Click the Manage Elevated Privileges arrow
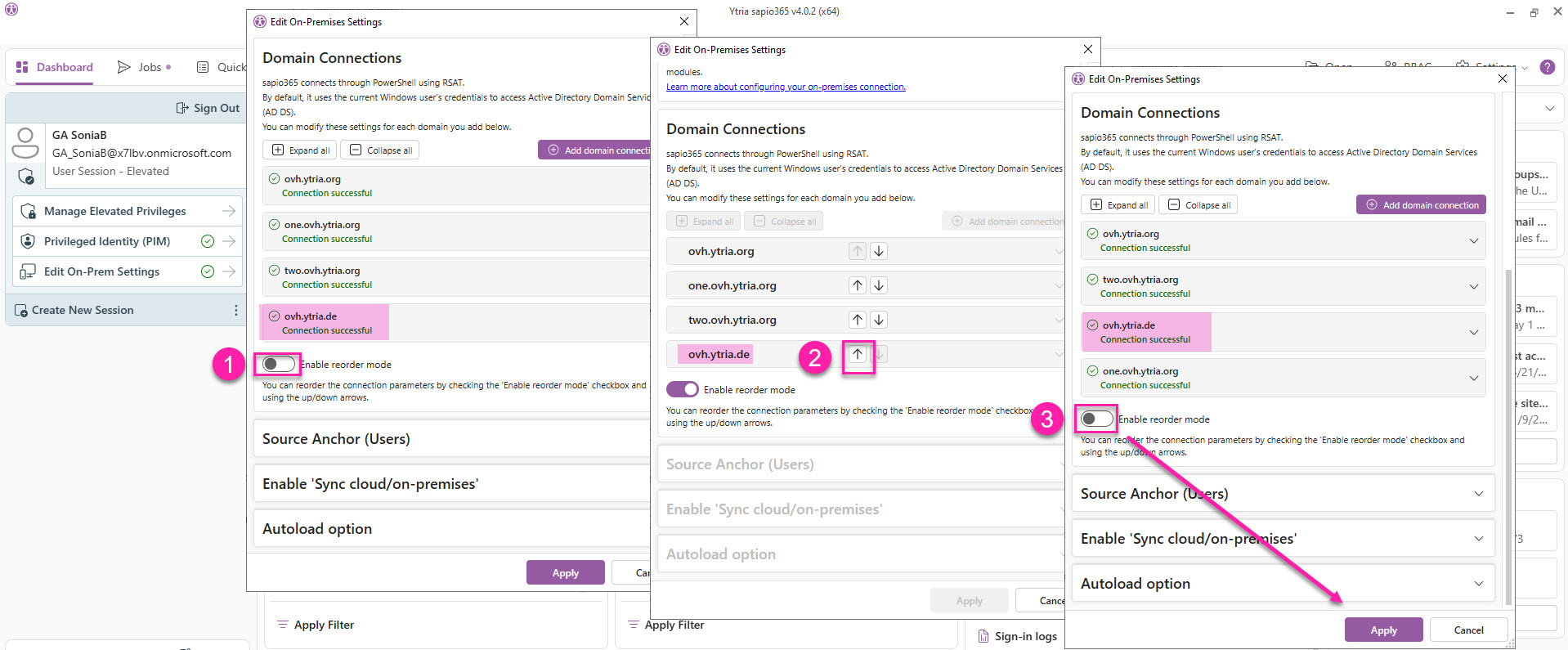1568x650 pixels. 229,211
